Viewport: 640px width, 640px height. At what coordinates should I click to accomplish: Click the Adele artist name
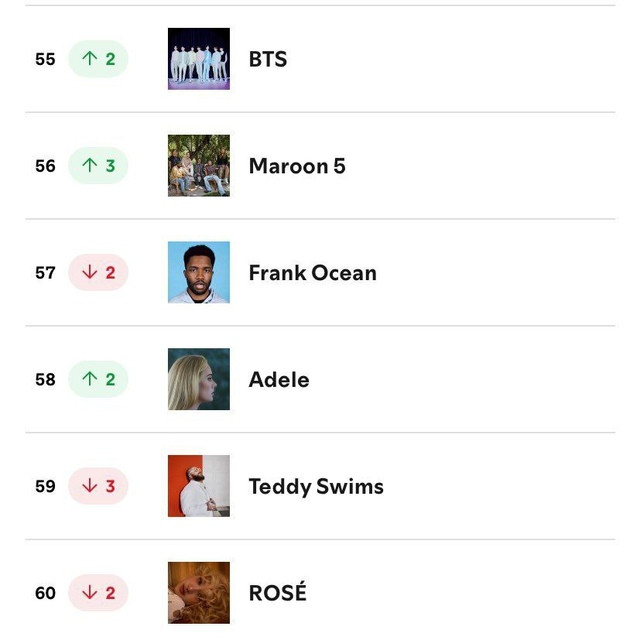coord(279,380)
